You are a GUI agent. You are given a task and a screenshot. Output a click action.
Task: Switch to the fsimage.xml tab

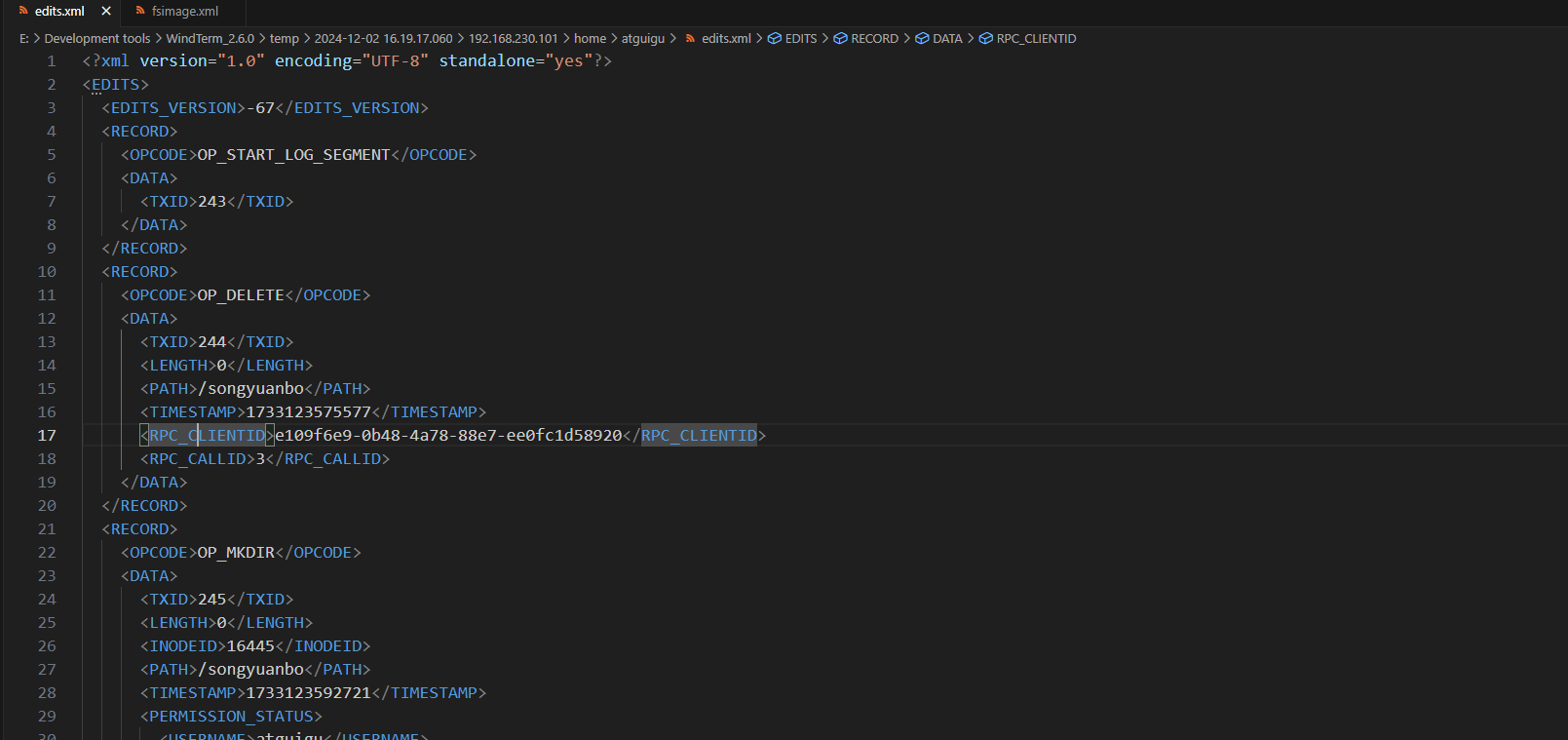coord(184,12)
